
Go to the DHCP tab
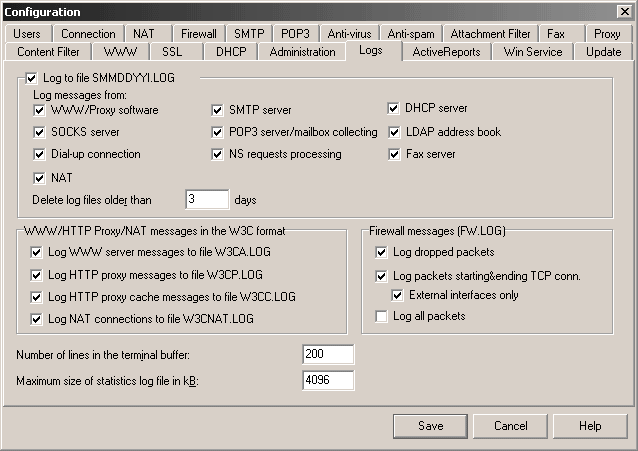click(x=231, y=51)
